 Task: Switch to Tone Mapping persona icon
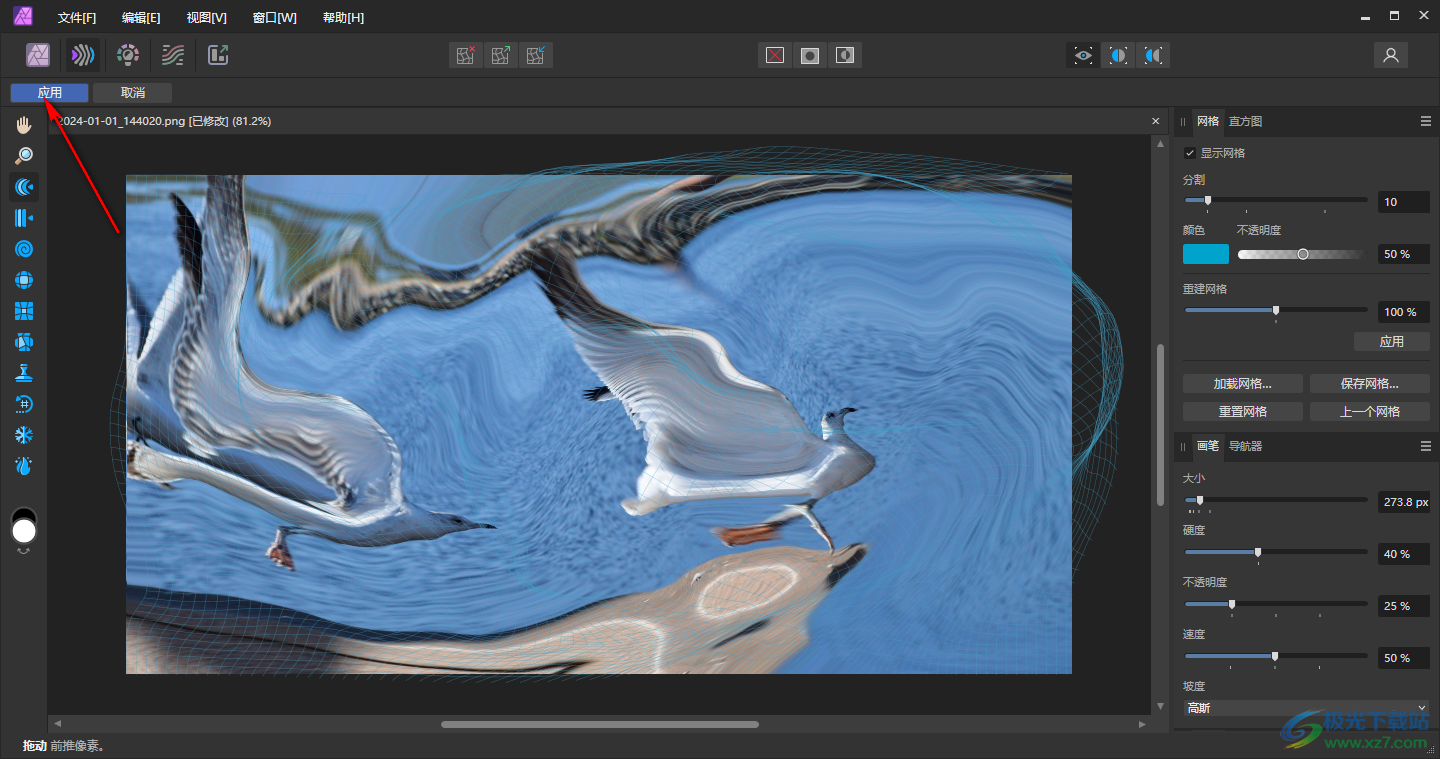coord(173,55)
